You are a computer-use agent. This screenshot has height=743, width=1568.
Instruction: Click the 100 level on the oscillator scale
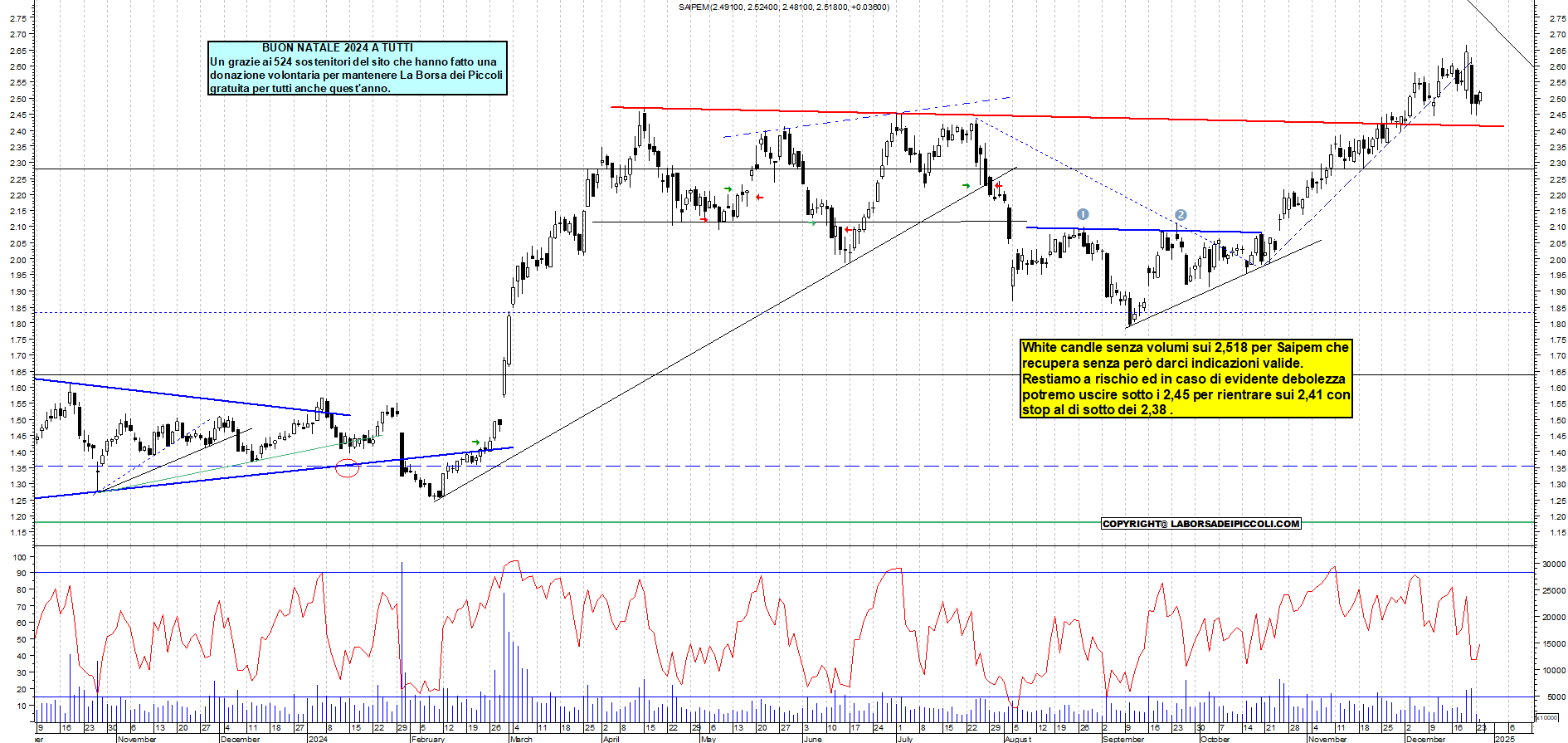tap(20, 558)
